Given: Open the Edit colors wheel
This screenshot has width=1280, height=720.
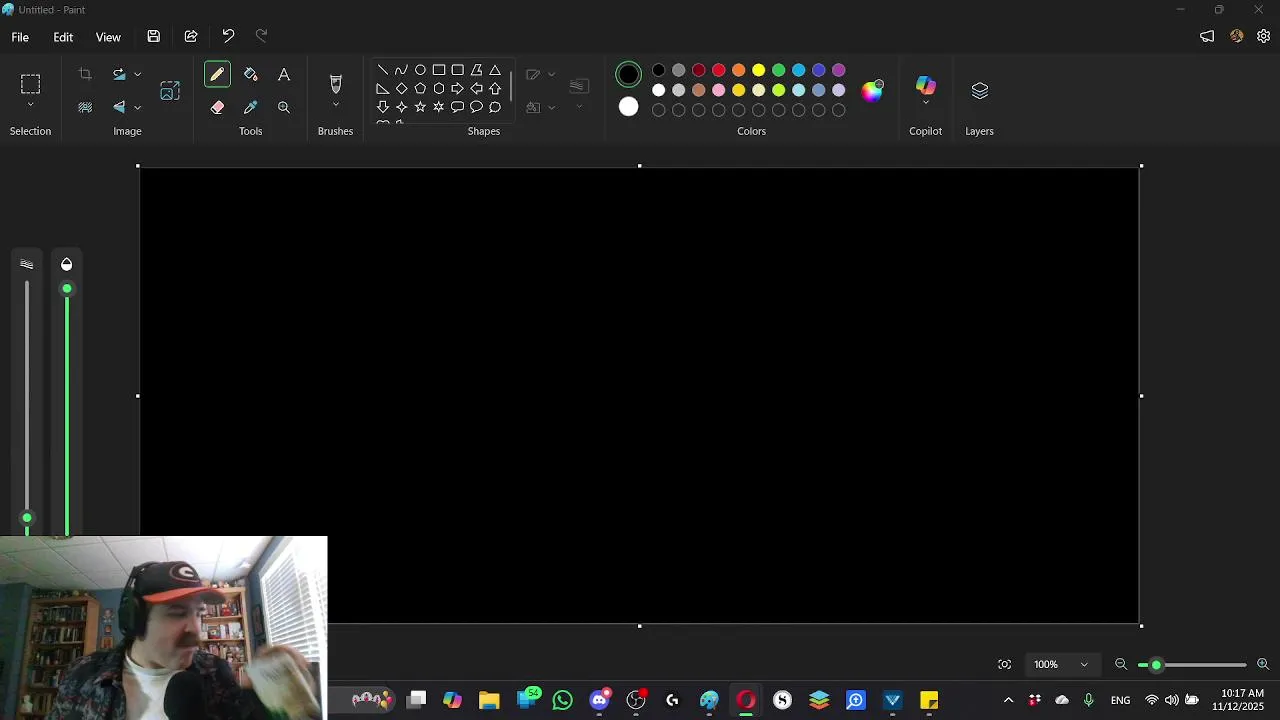Looking at the screenshot, I should click(873, 91).
